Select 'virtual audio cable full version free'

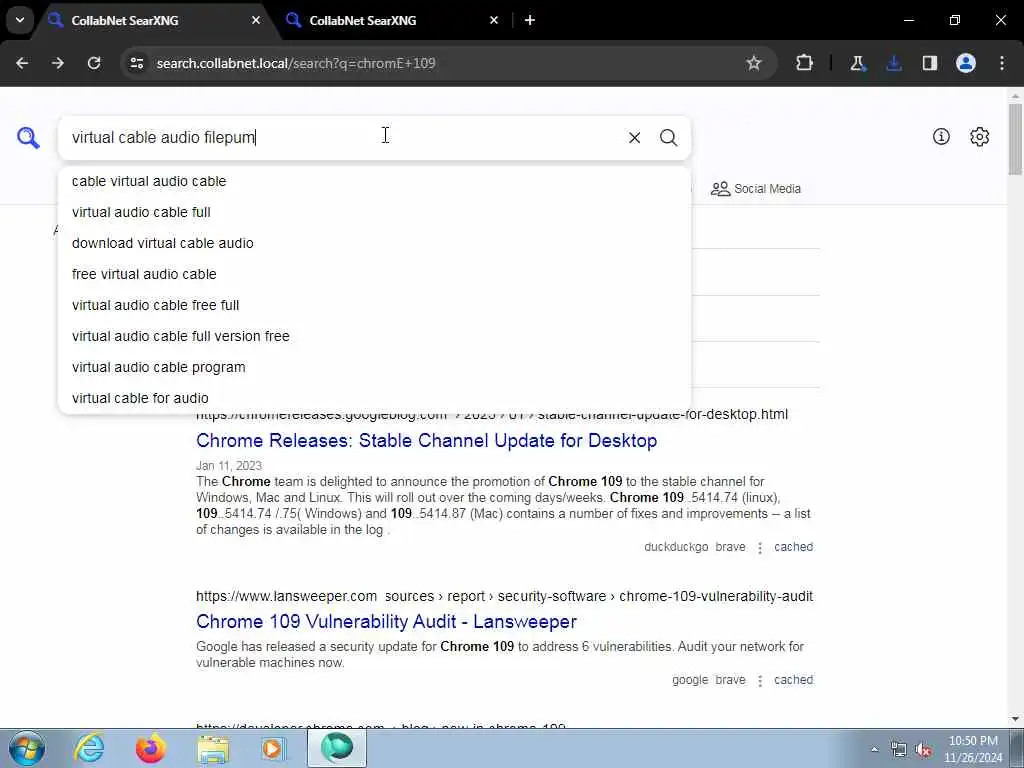tap(374, 336)
